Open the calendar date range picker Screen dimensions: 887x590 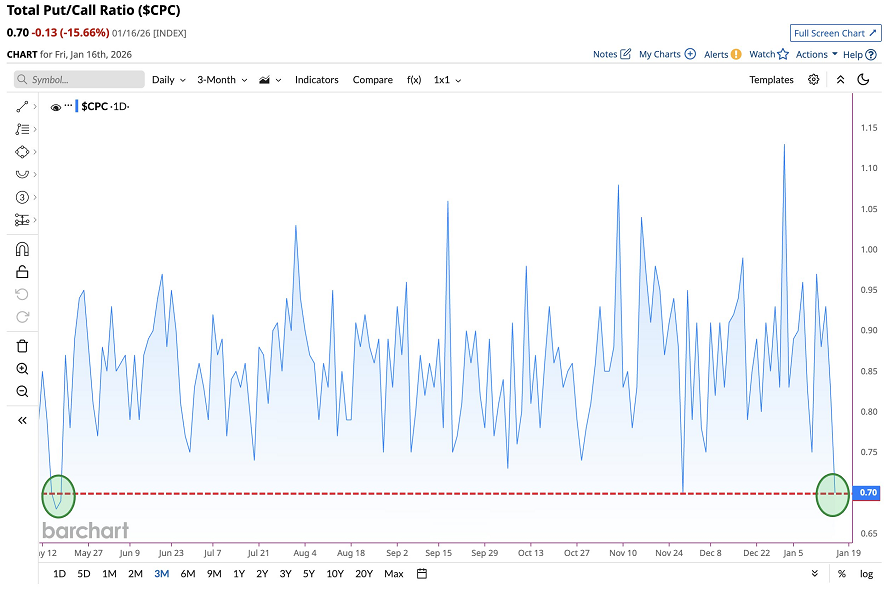pos(422,574)
